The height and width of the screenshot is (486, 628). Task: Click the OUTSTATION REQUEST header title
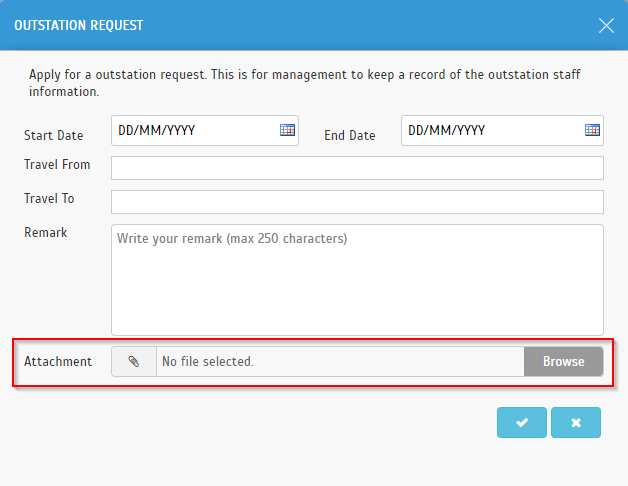(78, 25)
